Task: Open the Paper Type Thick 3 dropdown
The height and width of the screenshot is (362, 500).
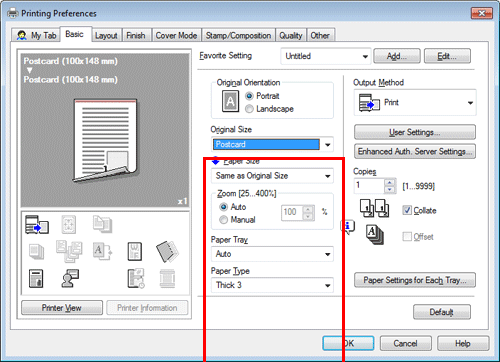Action: (x=272, y=285)
